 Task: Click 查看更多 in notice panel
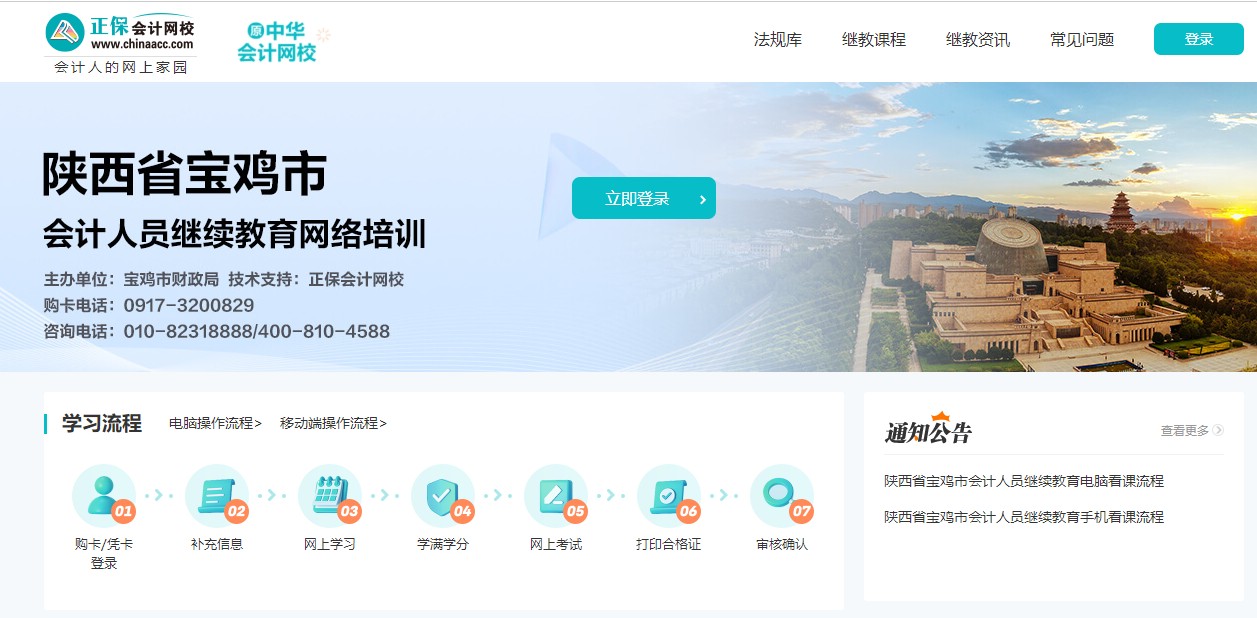[x=1191, y=431]
